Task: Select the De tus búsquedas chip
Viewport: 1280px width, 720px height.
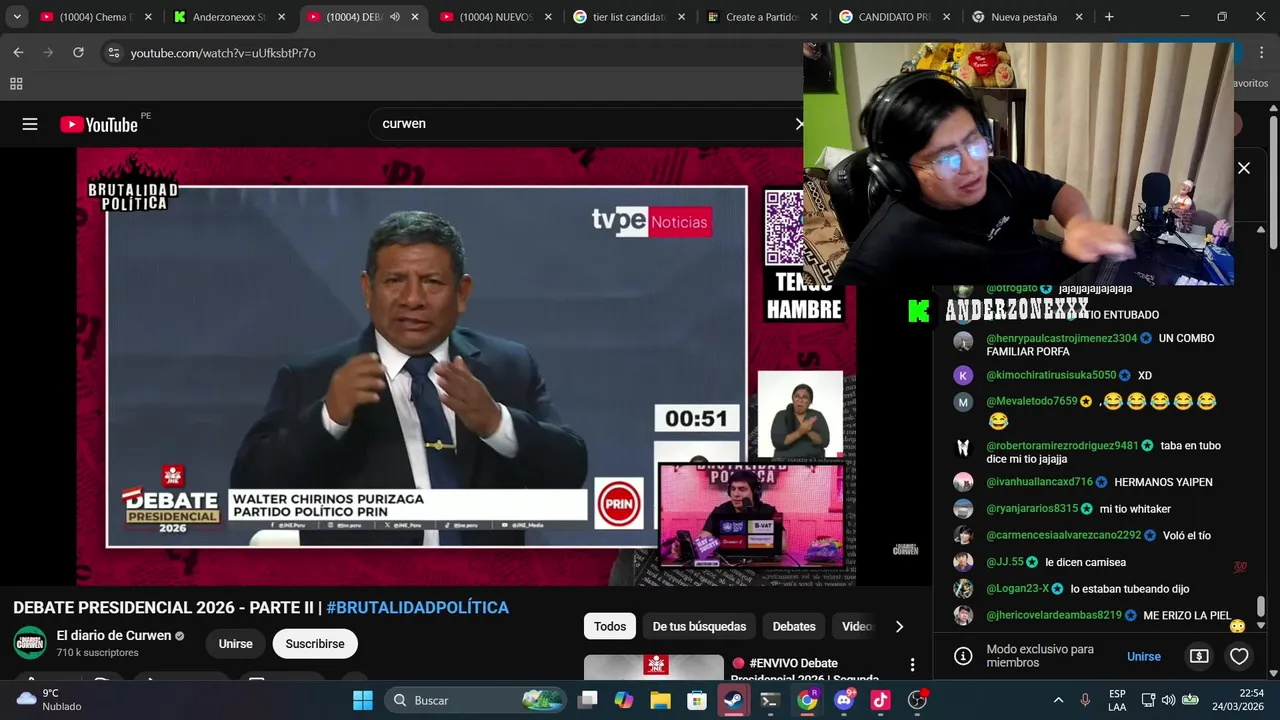Action: click(x=699, y=627)
